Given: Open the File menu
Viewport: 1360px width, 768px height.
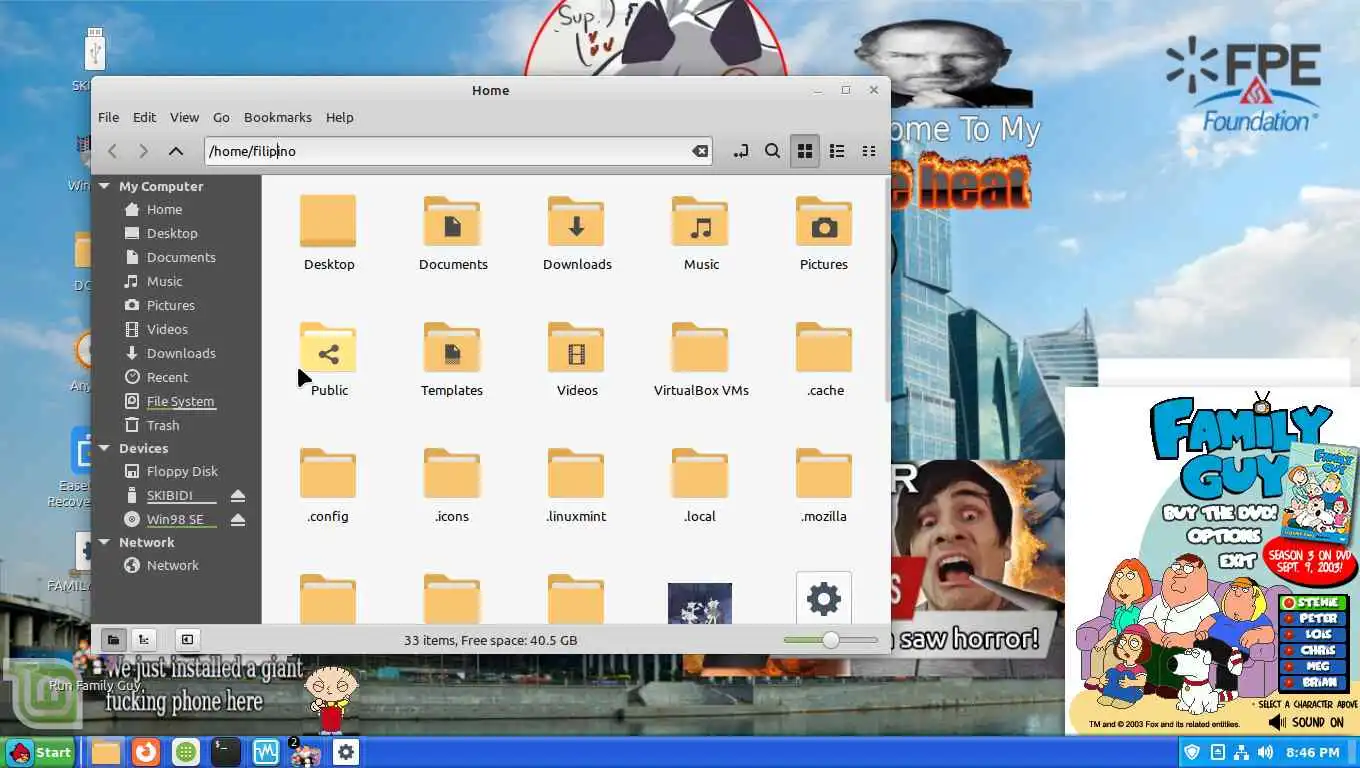Looking at the screenshot, I should tap(108, 117).
